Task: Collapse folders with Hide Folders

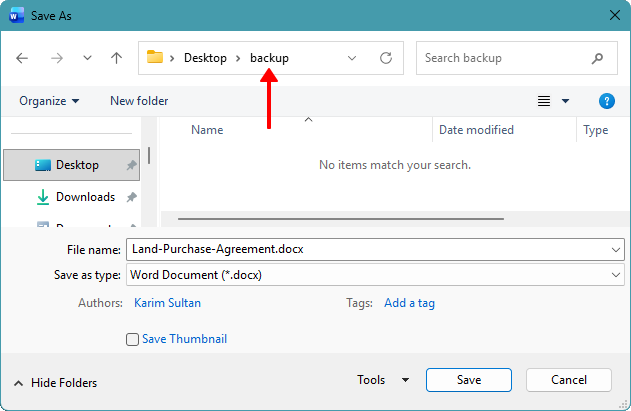Action: (56, 383)
